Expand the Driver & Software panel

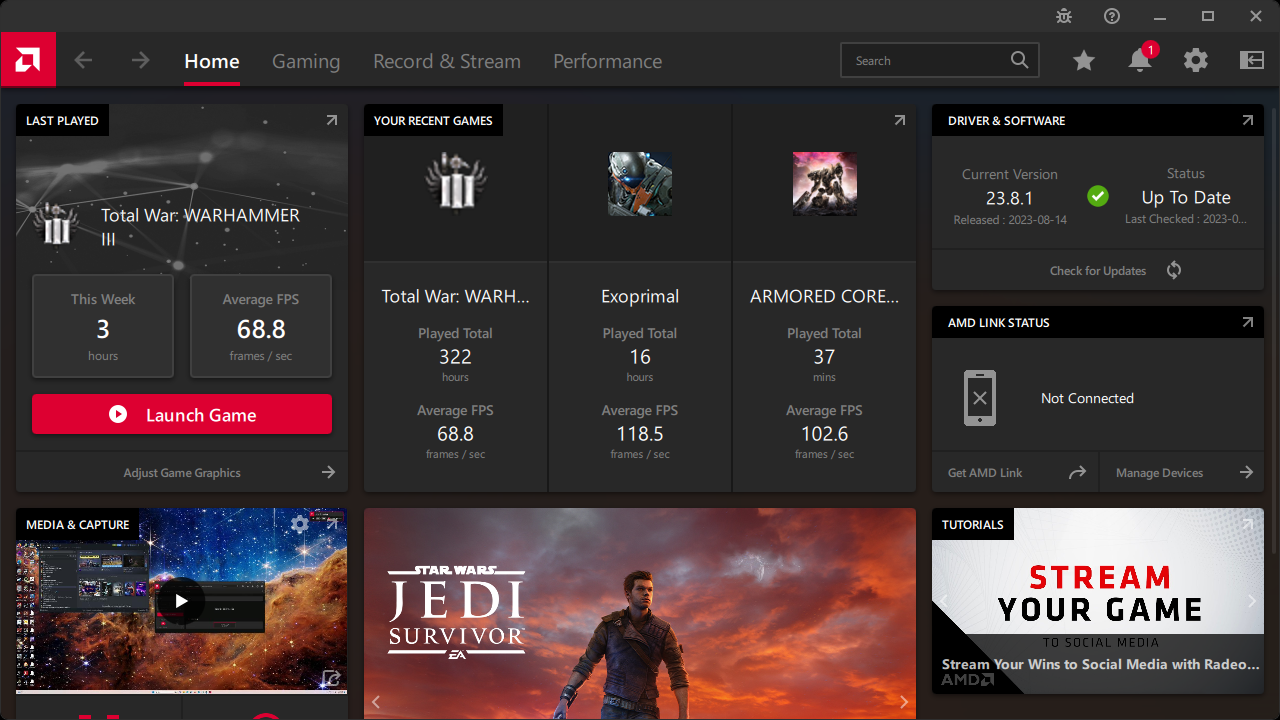pos(1248,120)
